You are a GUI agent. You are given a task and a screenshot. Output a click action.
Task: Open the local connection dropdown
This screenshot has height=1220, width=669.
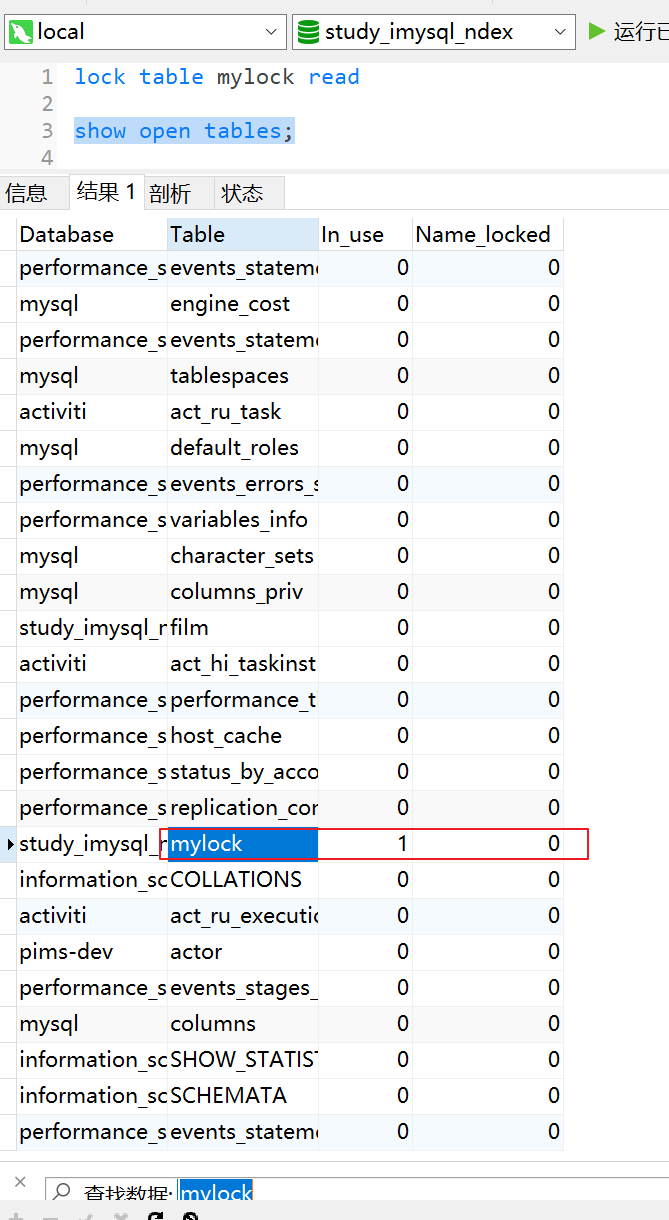point(272,32)
